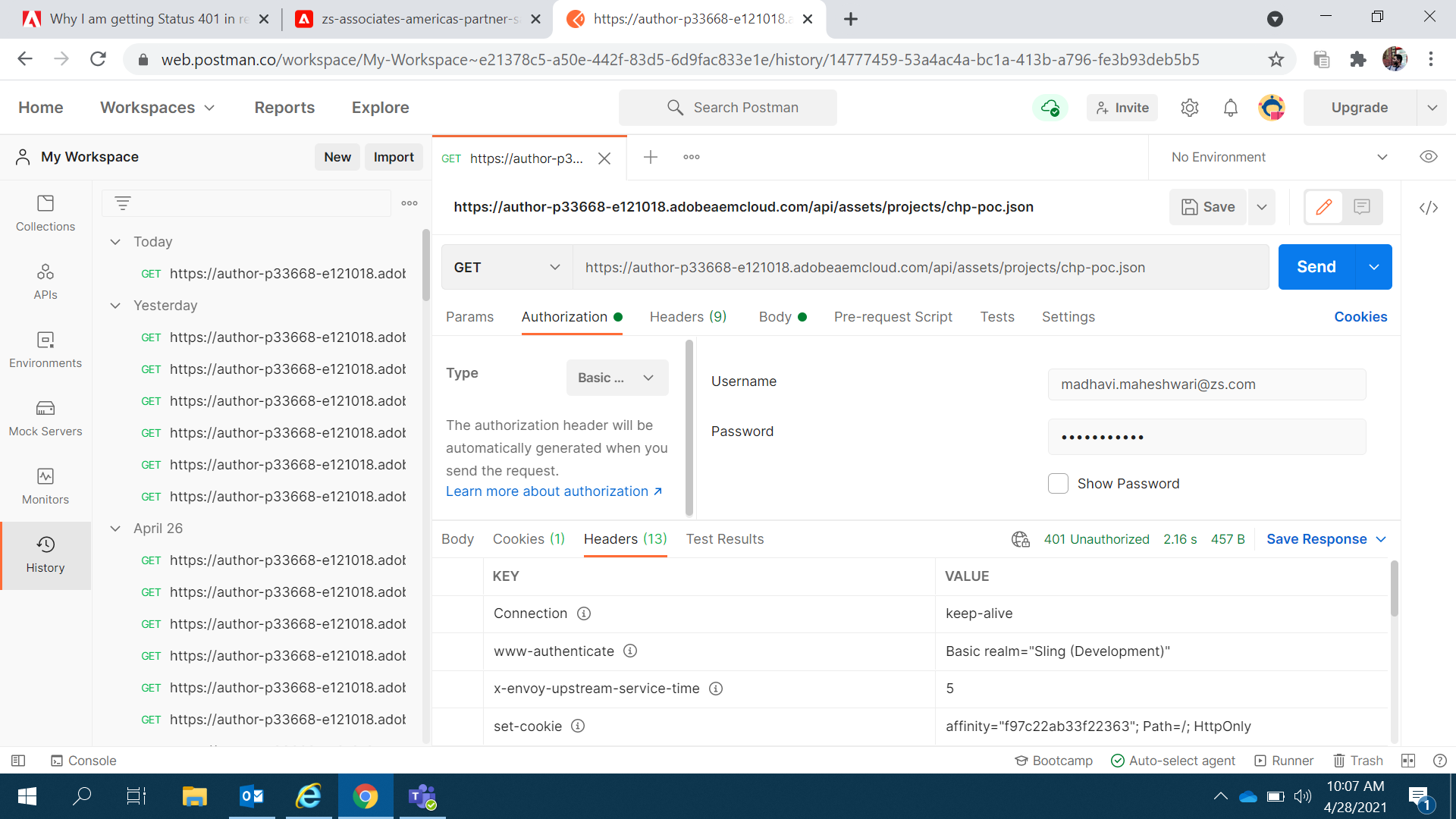This screenshot has width=1456, height=819.
Task: Open the Collections sidebar panel
Action: pyautogui.click(x=45, y=214)
